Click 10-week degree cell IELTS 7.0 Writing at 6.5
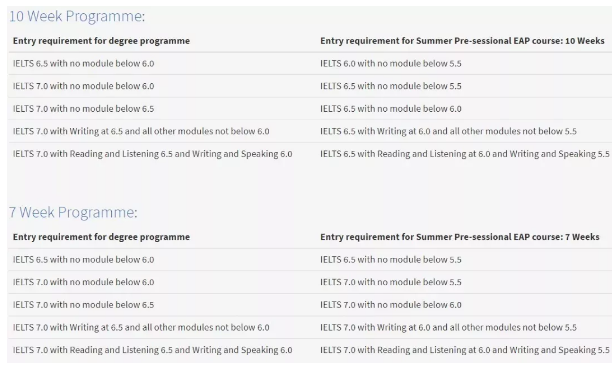Screen dimensions: 616x370 (141, 131)
